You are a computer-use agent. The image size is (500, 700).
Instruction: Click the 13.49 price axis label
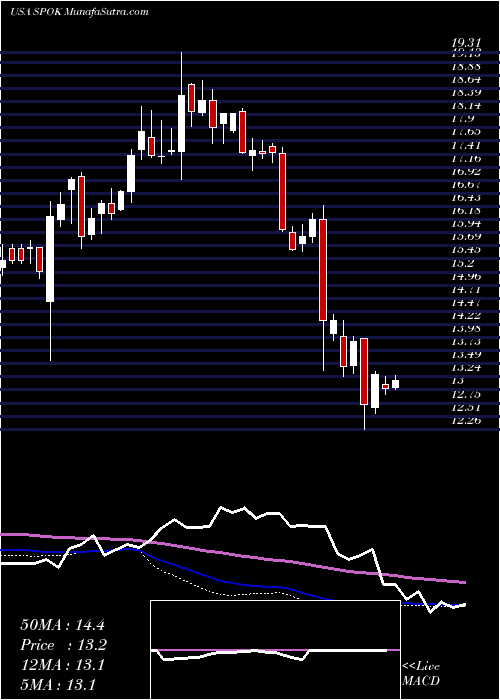466,354
